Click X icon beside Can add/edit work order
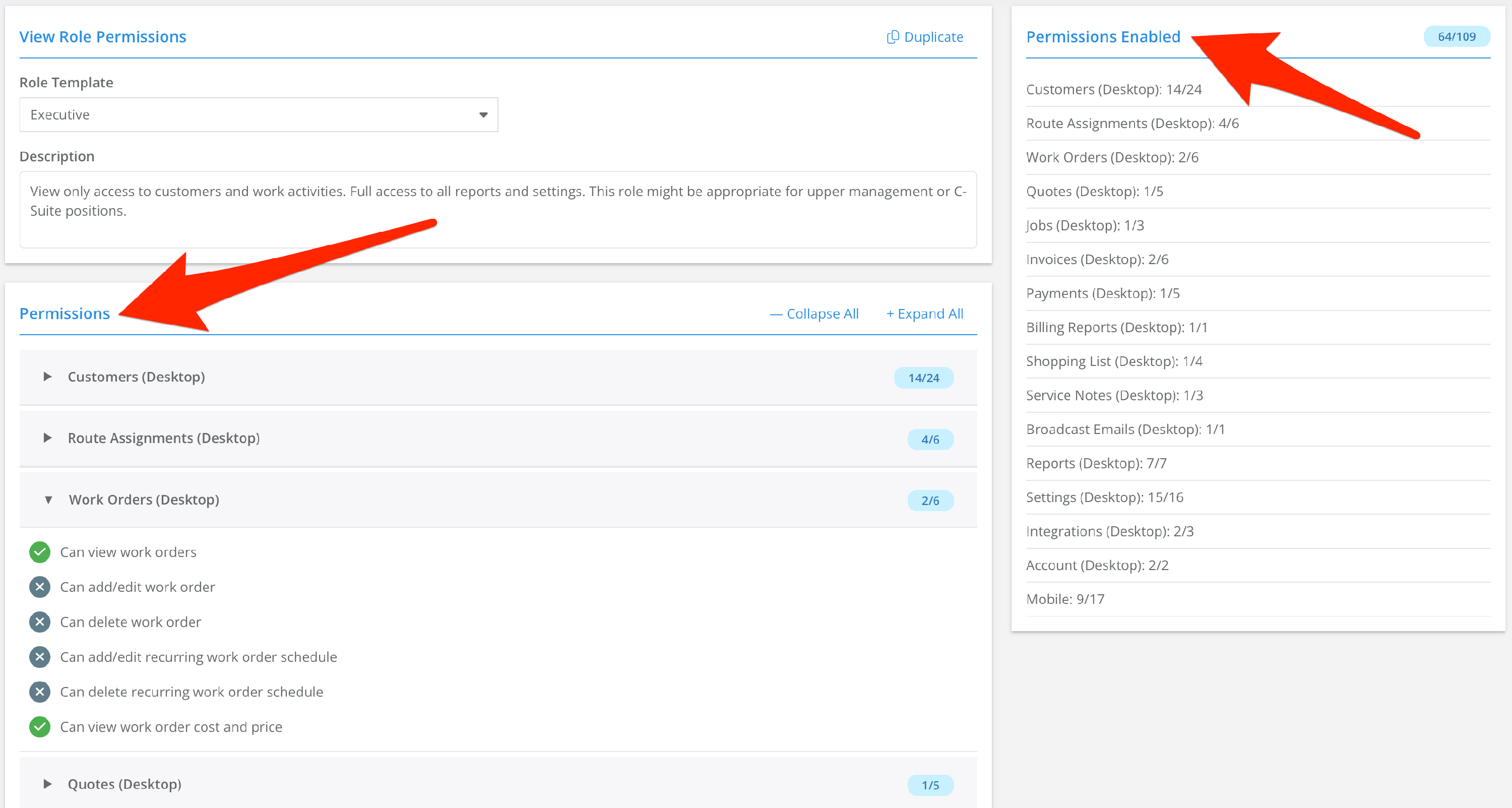 point(40,587)
